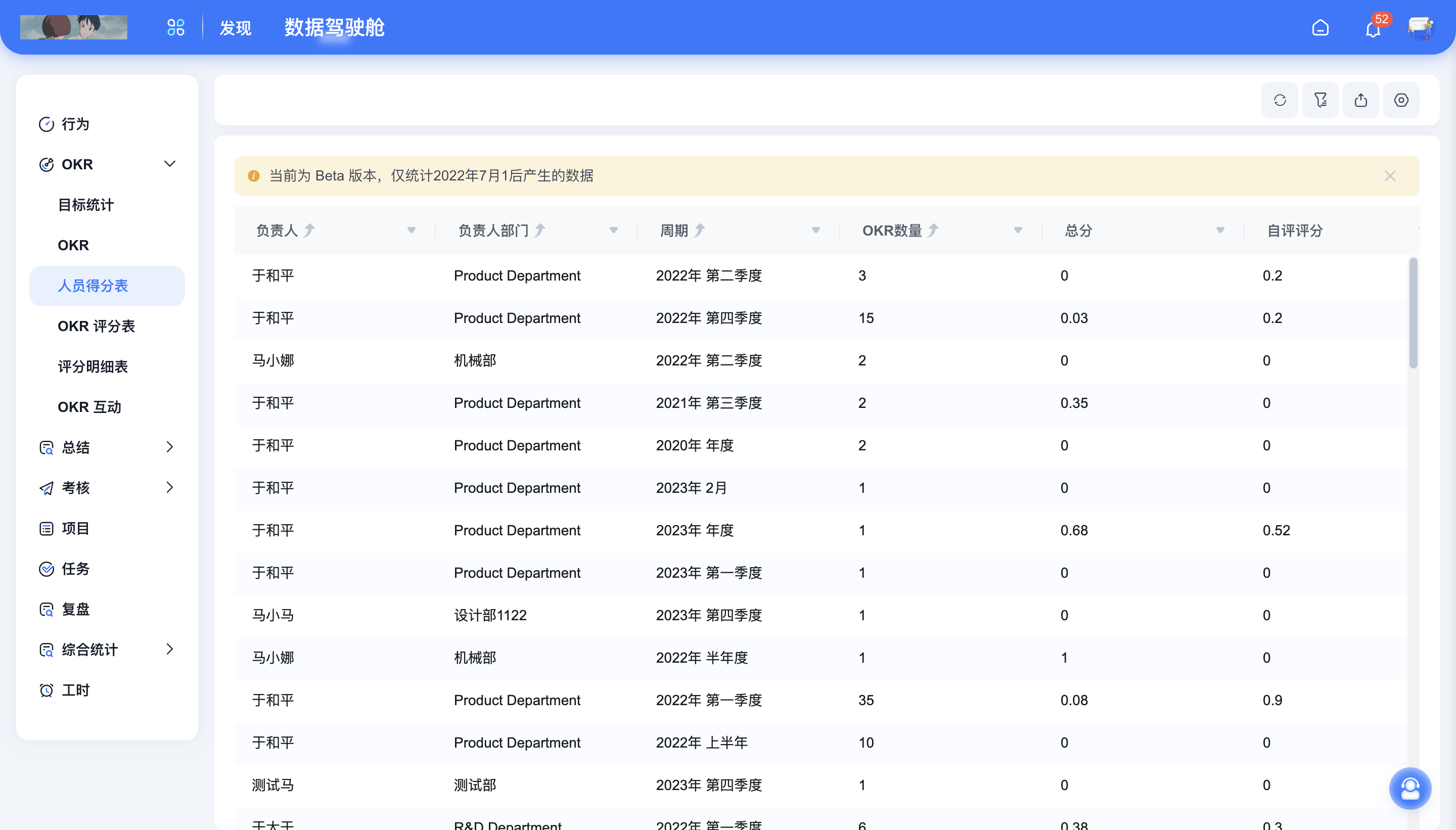The height and width of the screenshot is (830, 1456).
Task: Open 工时 in the sidebar
Action: point(107,690)
